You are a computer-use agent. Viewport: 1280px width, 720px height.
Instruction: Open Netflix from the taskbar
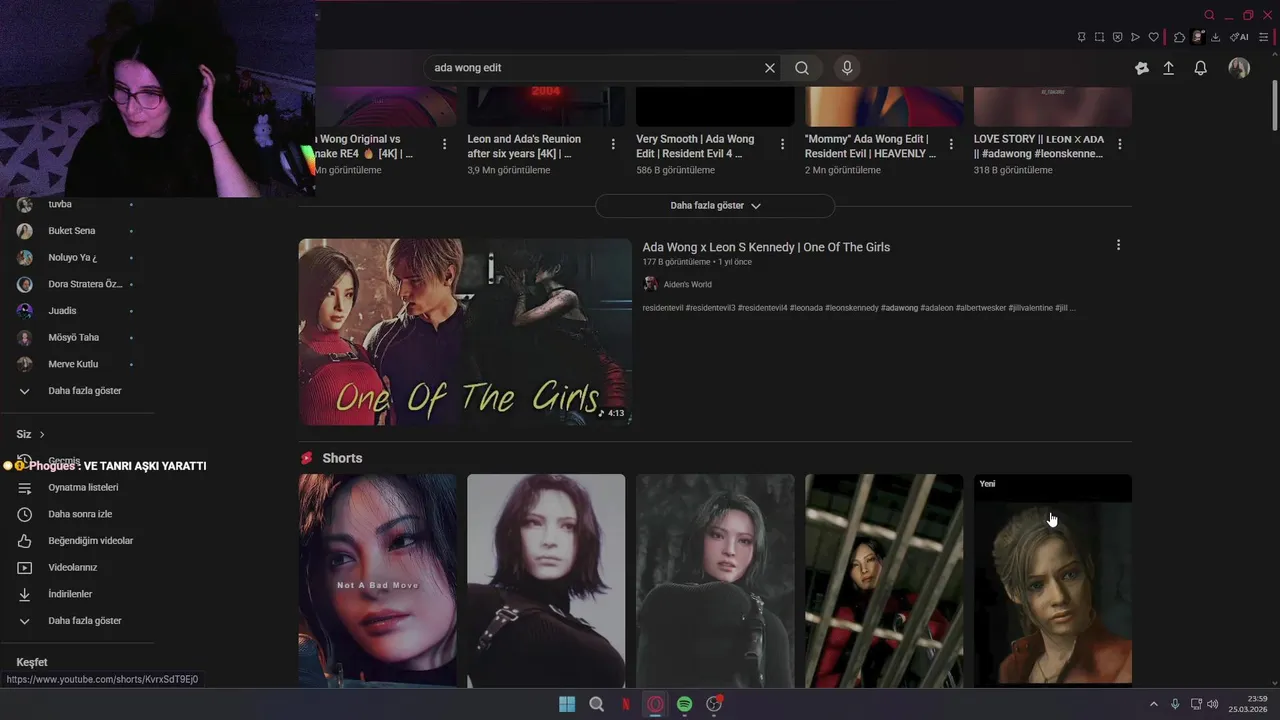point(626,704)
